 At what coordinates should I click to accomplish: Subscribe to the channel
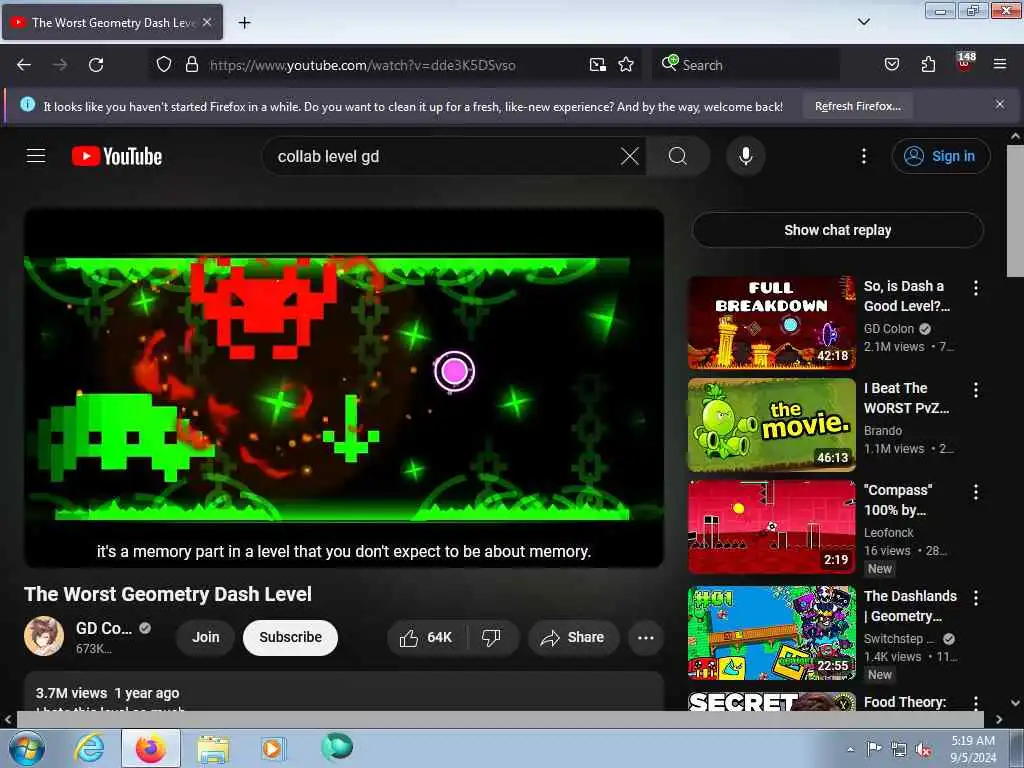coord(290,637)
